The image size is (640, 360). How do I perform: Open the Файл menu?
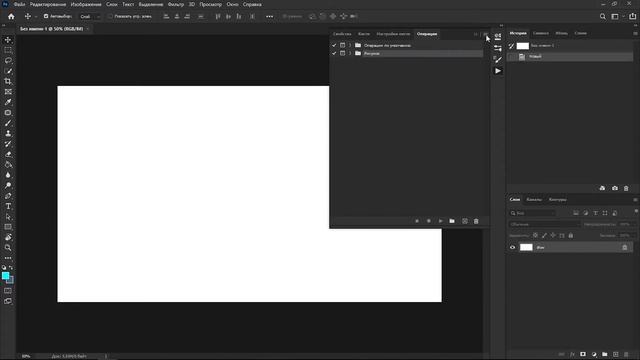[x=19, y=4]
